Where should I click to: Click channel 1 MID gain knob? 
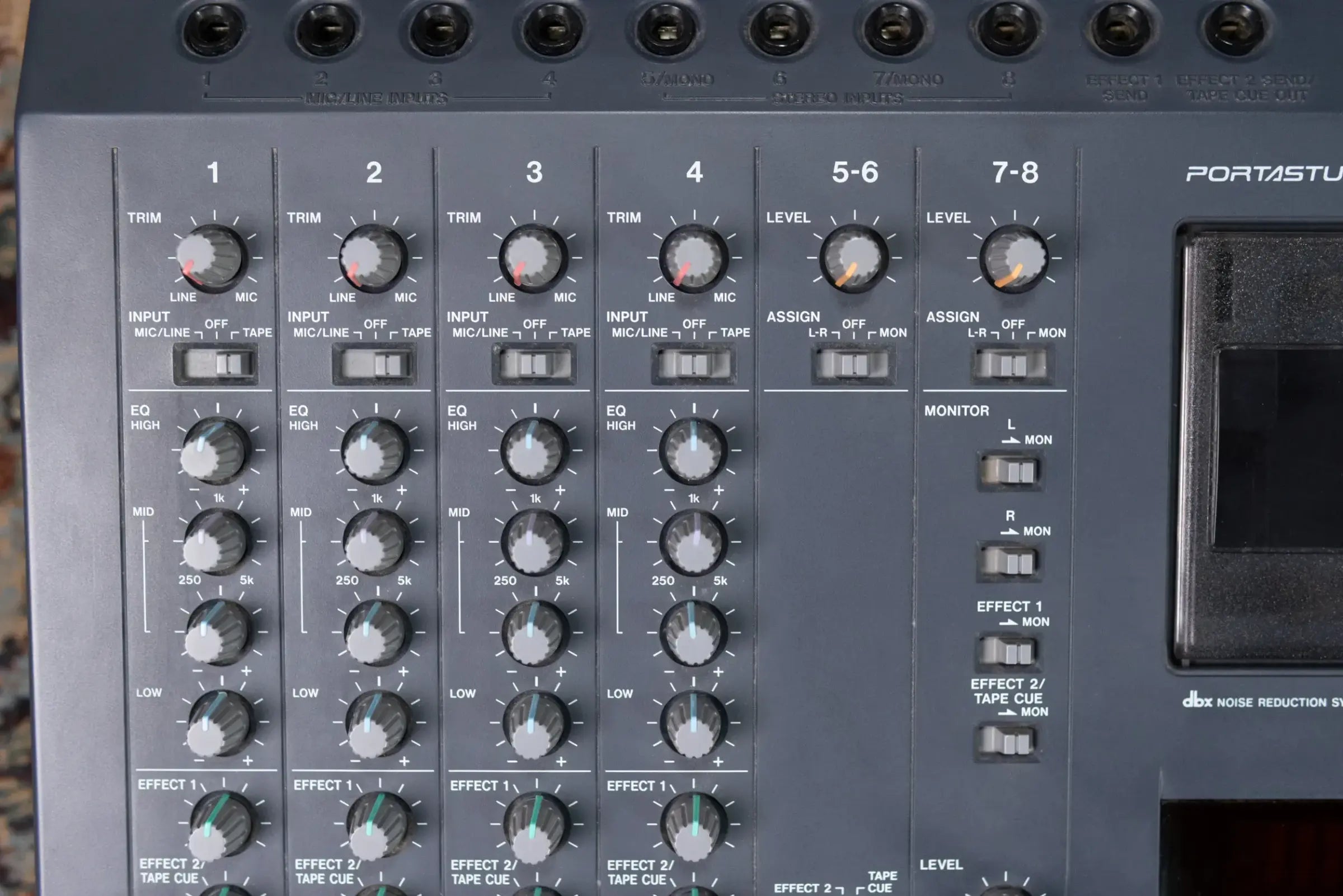(x=218, y=632)
